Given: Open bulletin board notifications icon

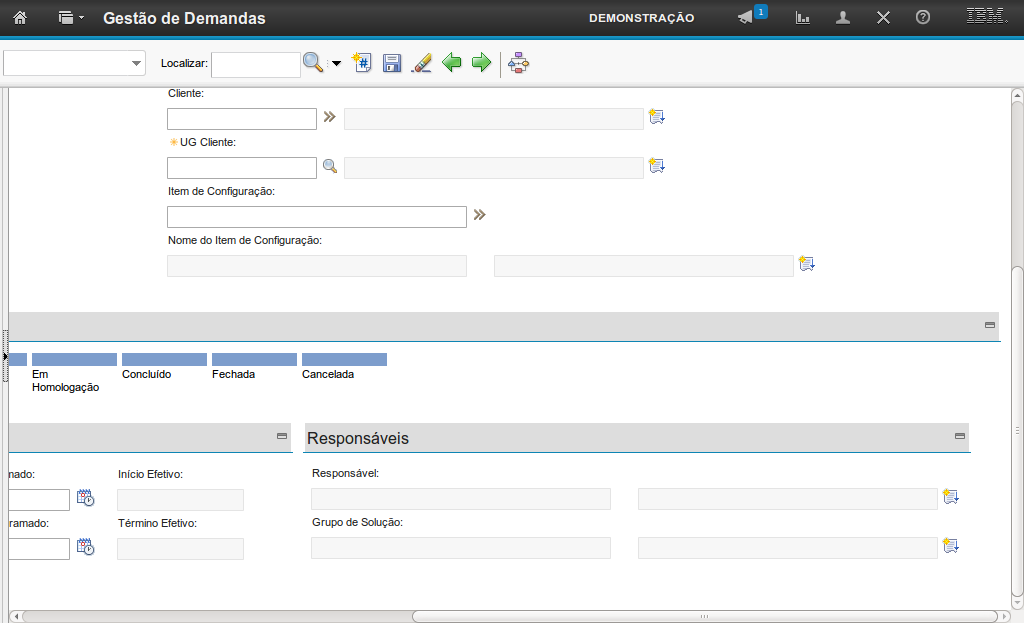Looking at the screenshot, I should coord(746,18).
